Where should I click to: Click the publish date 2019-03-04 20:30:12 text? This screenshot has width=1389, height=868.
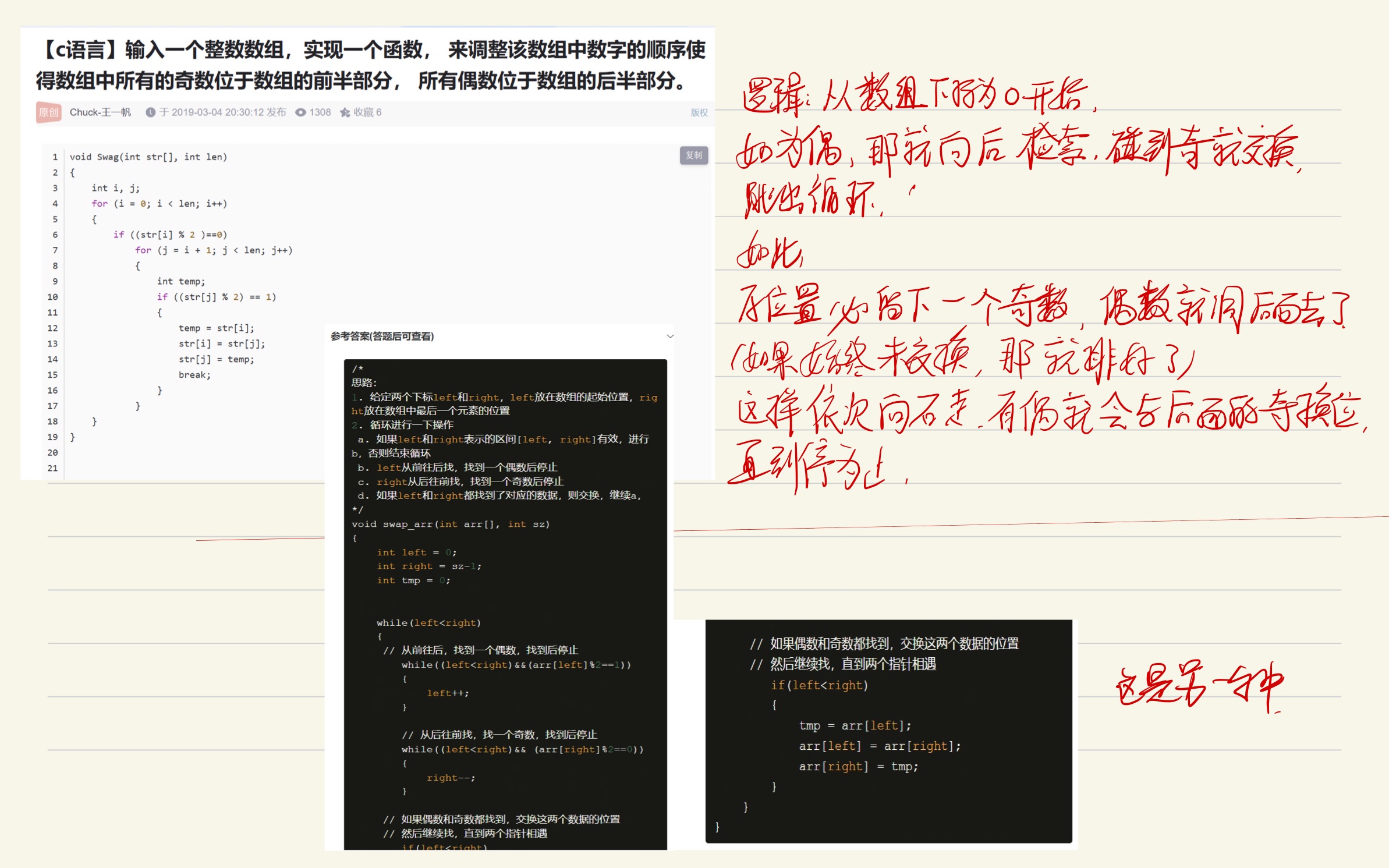[217, 112]
